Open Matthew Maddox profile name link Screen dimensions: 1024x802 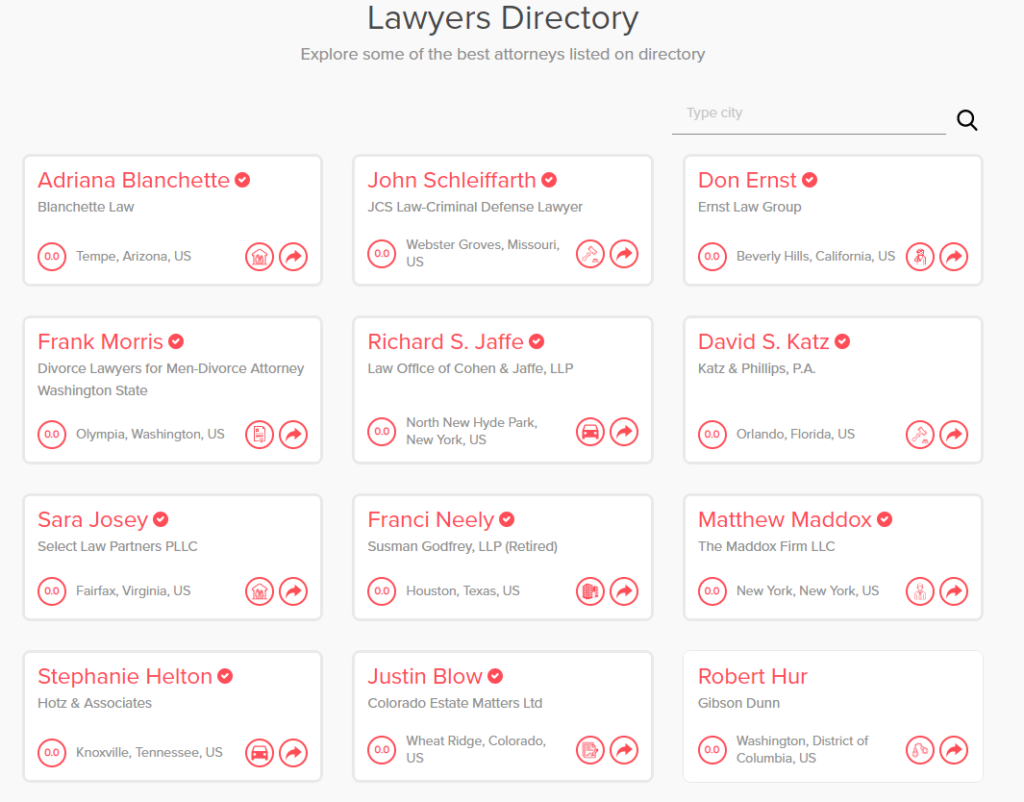click(784, 520)
